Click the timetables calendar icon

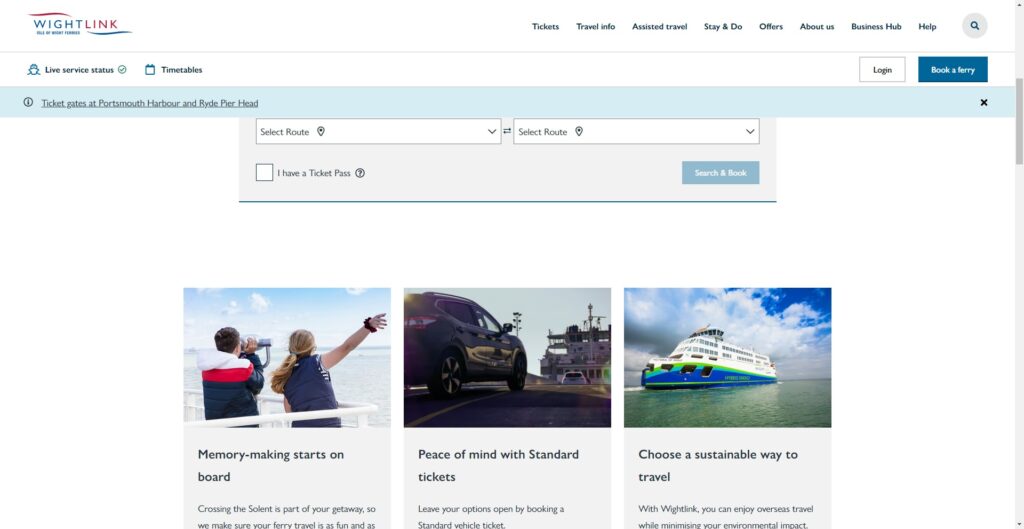150,70
